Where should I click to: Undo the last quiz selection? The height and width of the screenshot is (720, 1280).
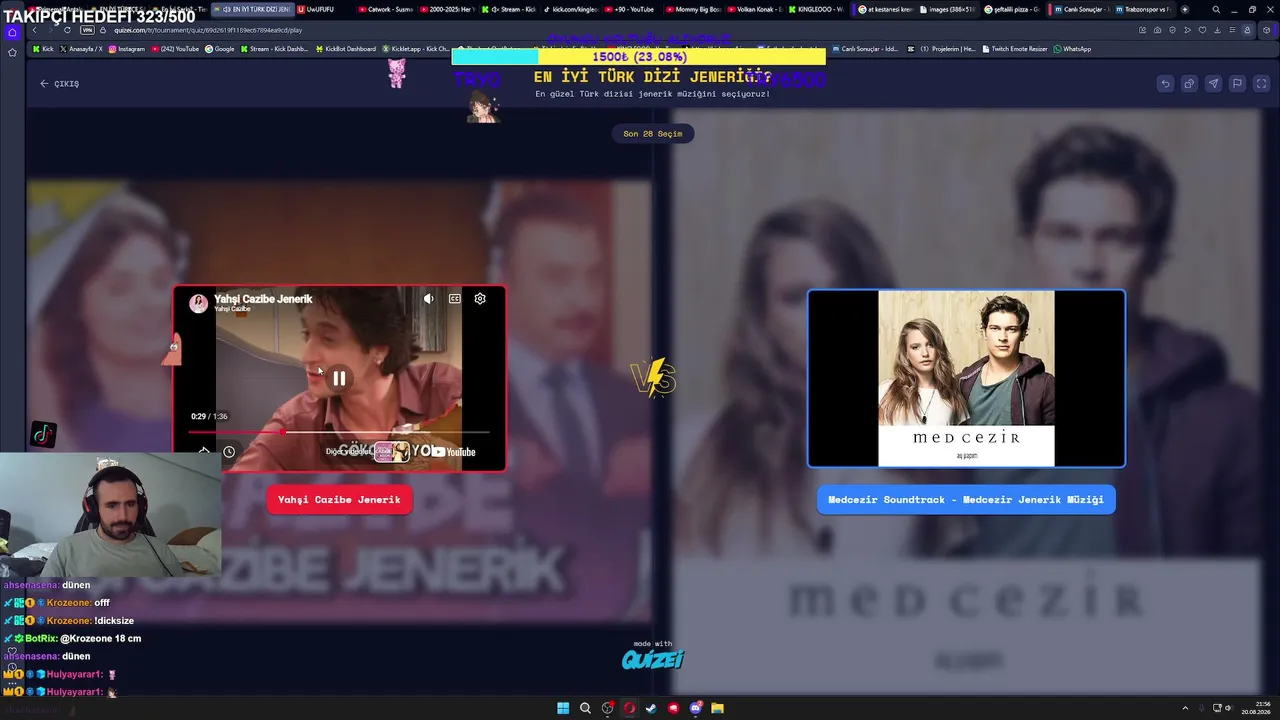(1165, 84)
